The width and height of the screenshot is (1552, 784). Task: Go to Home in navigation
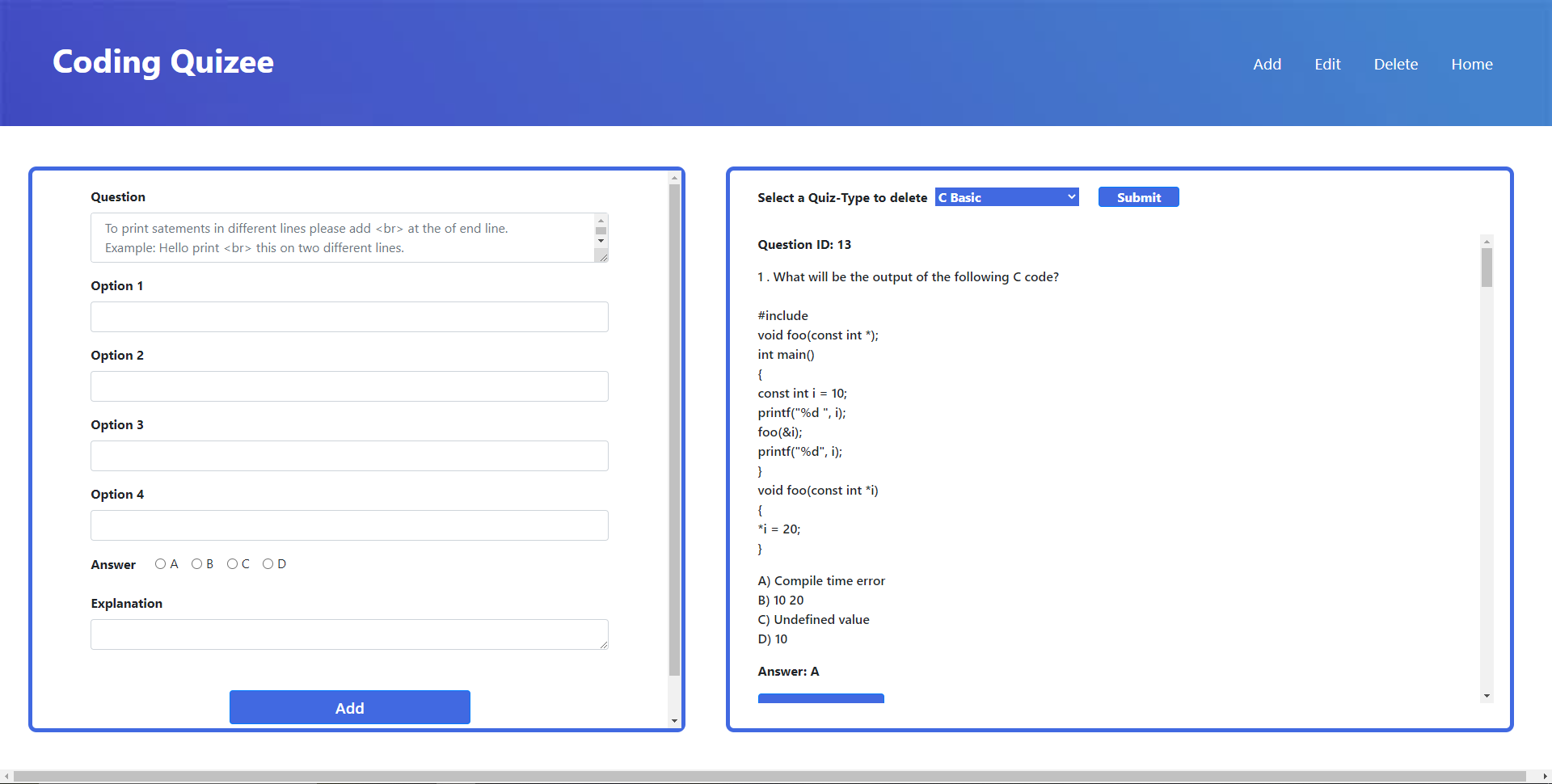[x=1471, y=64]
